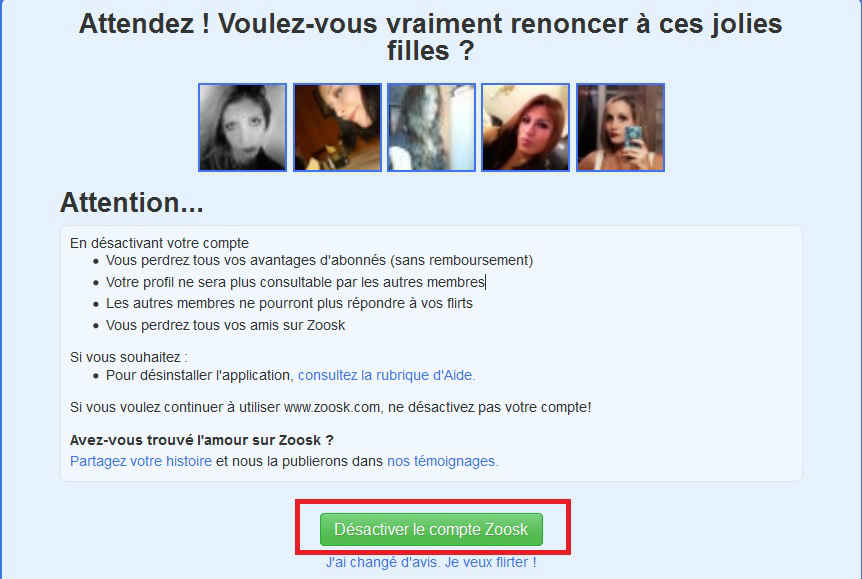Open the mirror selfie profile photo
Viewport: 862px width, 579px height.
[x=621, y=128]
